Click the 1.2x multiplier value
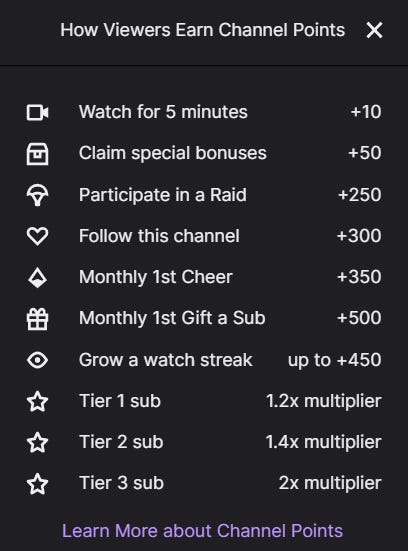The image size is (408, 551). 323,401
